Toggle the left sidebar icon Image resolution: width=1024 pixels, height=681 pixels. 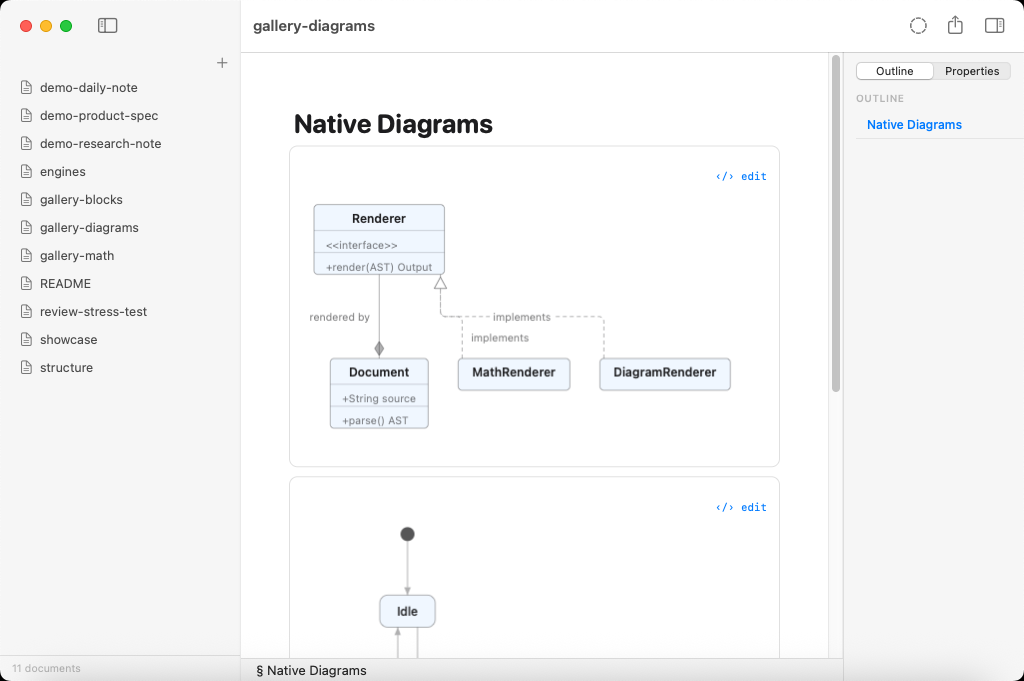click(107, 25)
